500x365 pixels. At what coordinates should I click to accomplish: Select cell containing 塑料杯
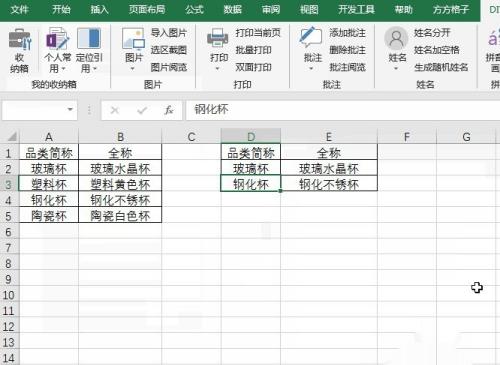pyautogui.click(x=49, y=184)
